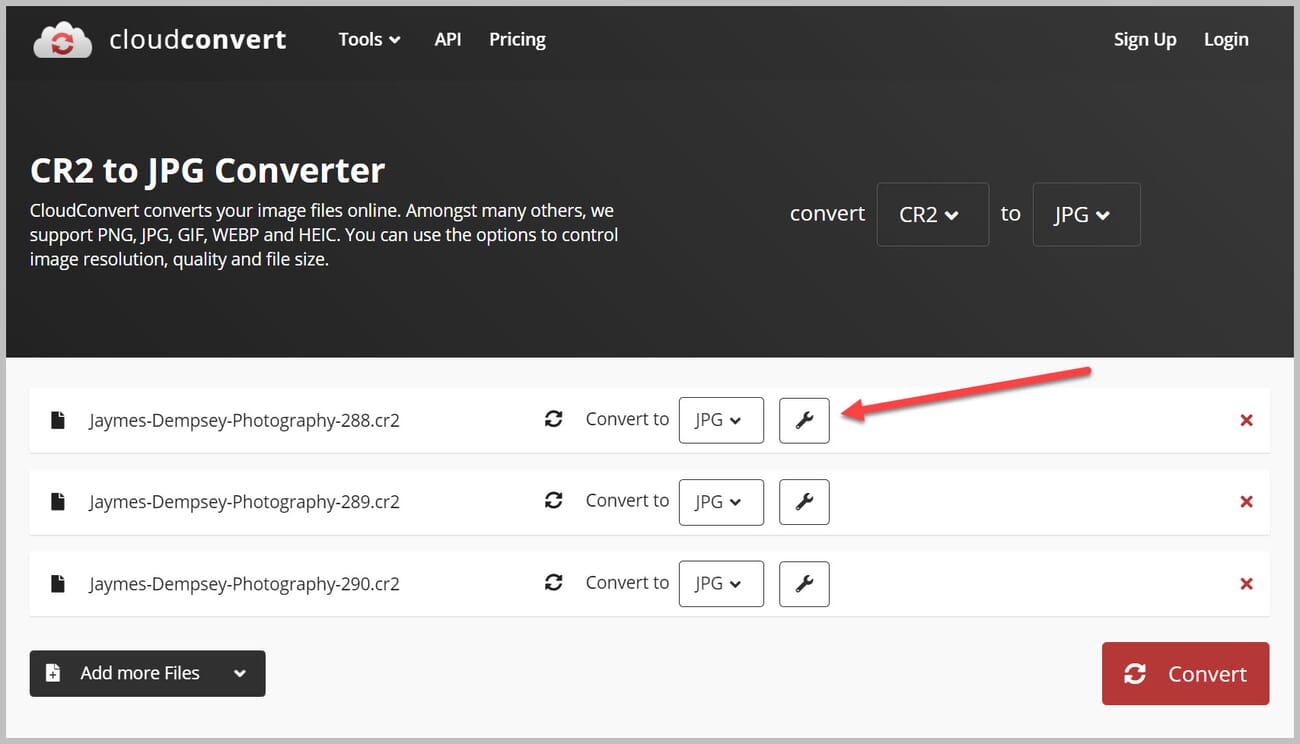Open settings wrench for Photography-290.cr2
1300x744 pixels.
click(804, 584)
